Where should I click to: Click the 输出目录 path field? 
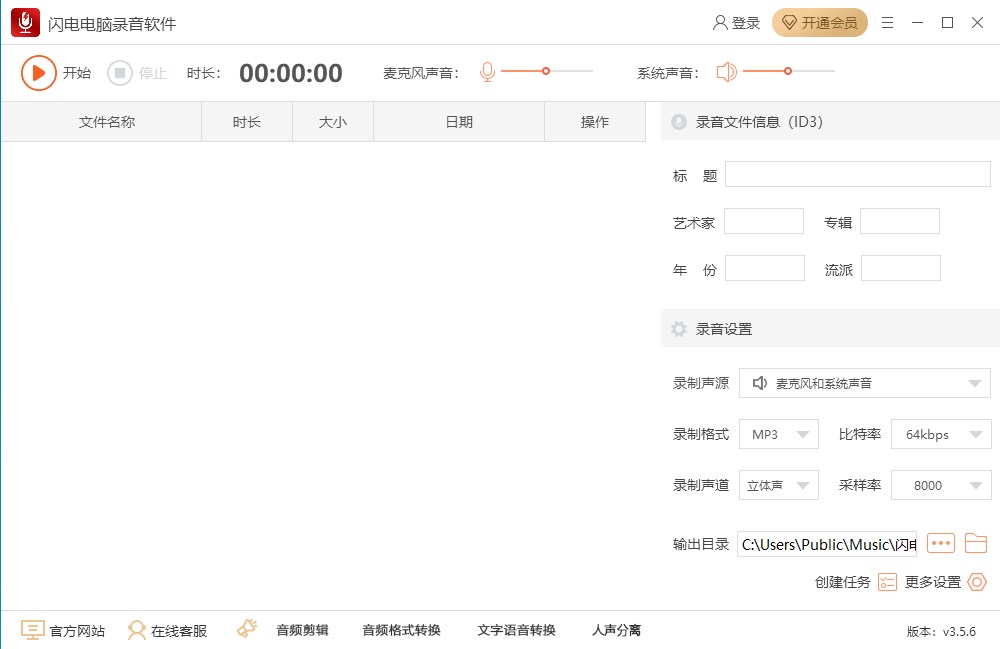point(827,544)
